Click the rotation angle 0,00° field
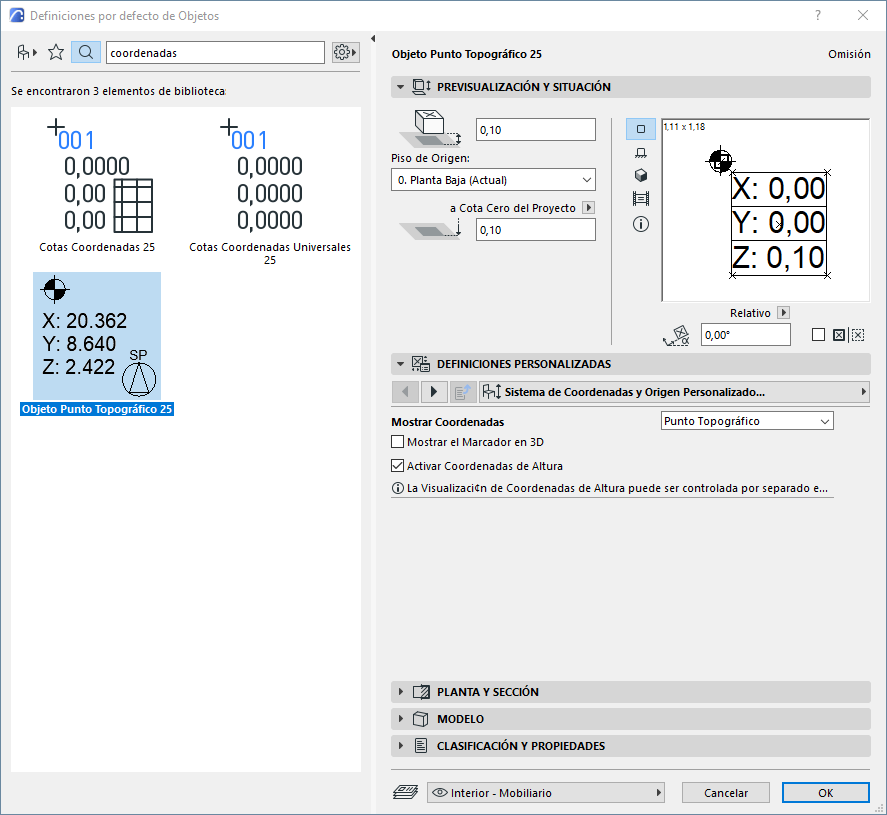This screenshot has height=815, width=887. click(x=746, y=335)
